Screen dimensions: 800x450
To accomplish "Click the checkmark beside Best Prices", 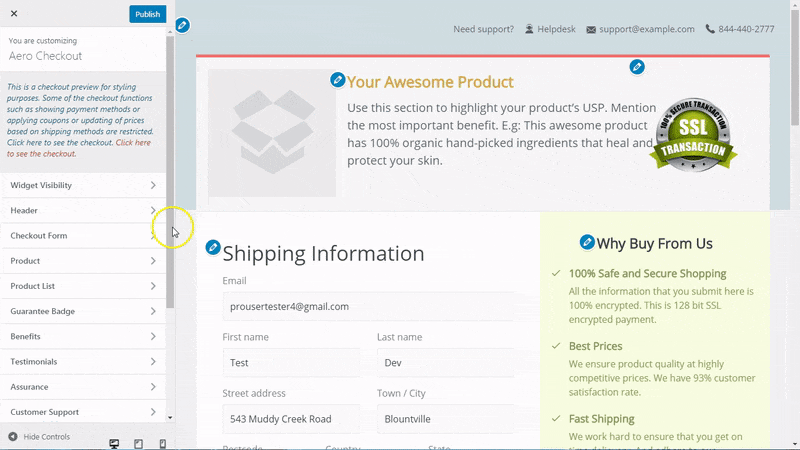I will click(556, 346).
